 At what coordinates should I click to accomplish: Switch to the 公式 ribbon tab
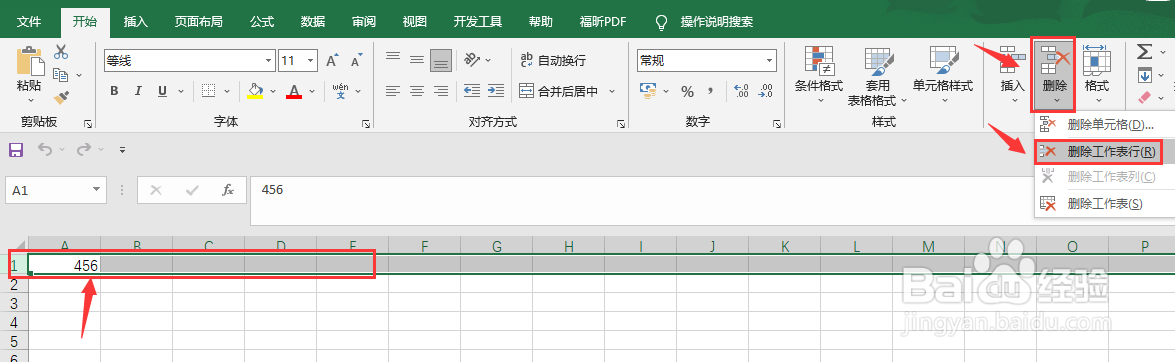(262, 22)
